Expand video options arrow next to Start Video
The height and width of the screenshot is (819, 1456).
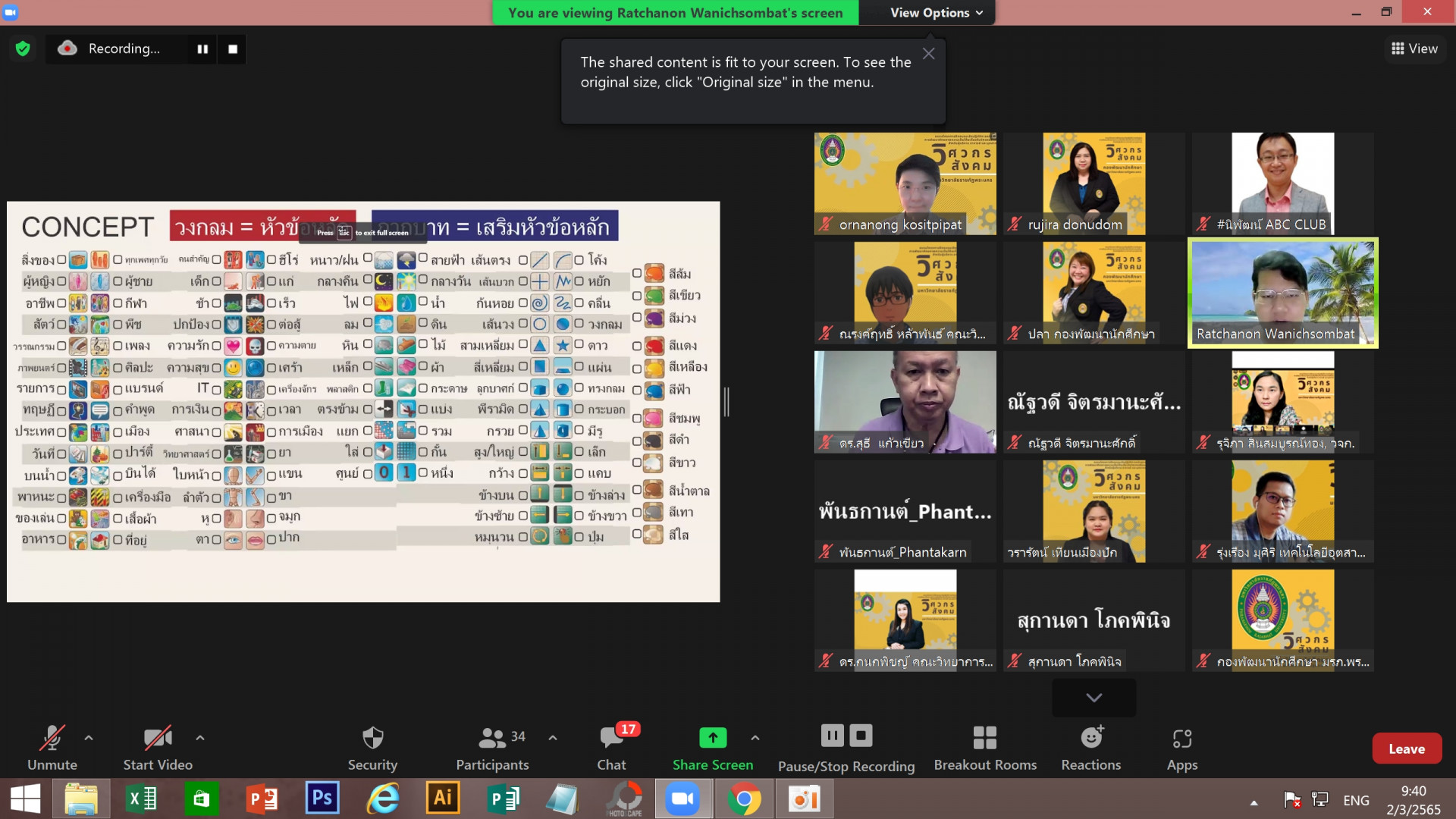coord(200,737)
